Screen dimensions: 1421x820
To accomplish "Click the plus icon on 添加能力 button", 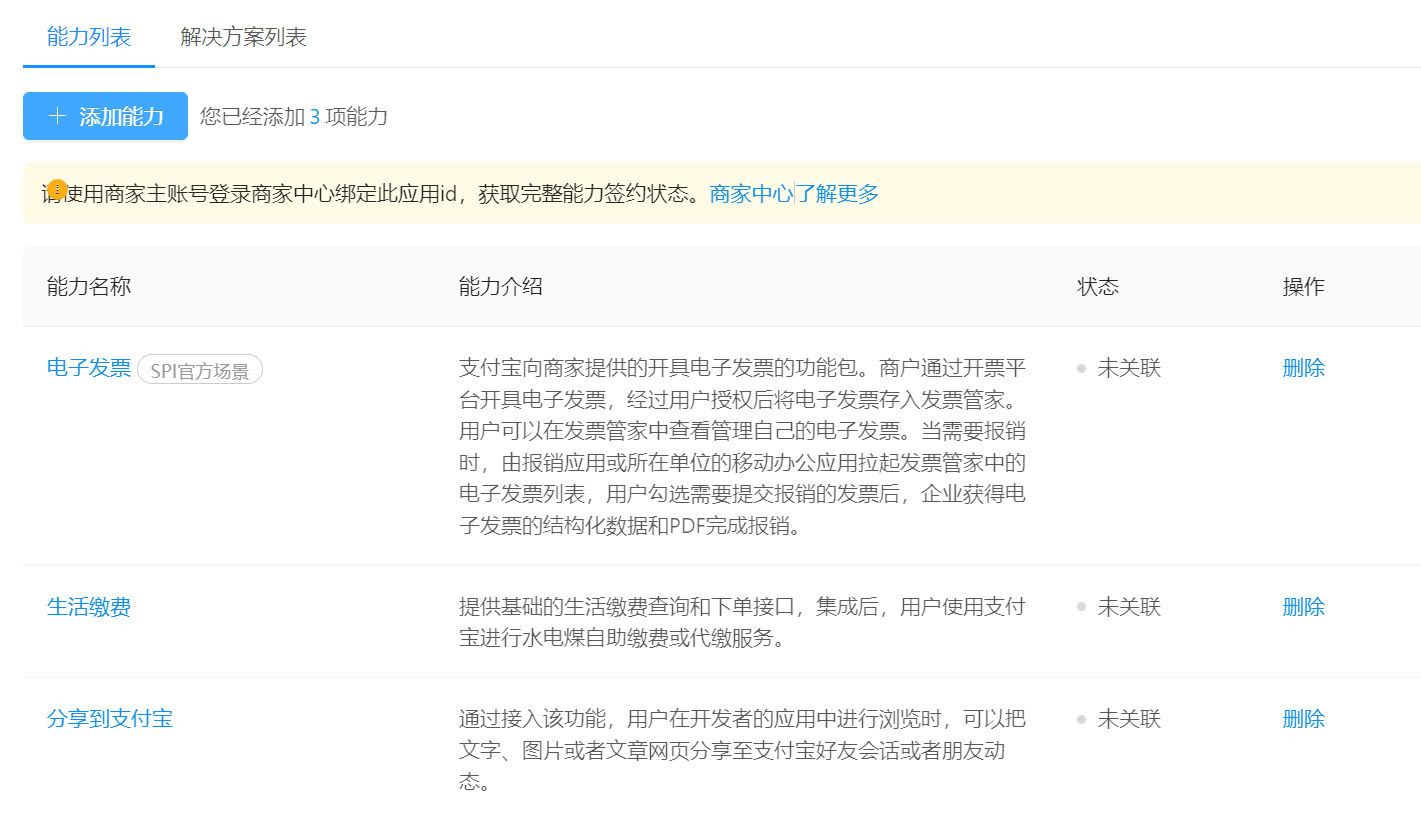I will pos(58,116).
